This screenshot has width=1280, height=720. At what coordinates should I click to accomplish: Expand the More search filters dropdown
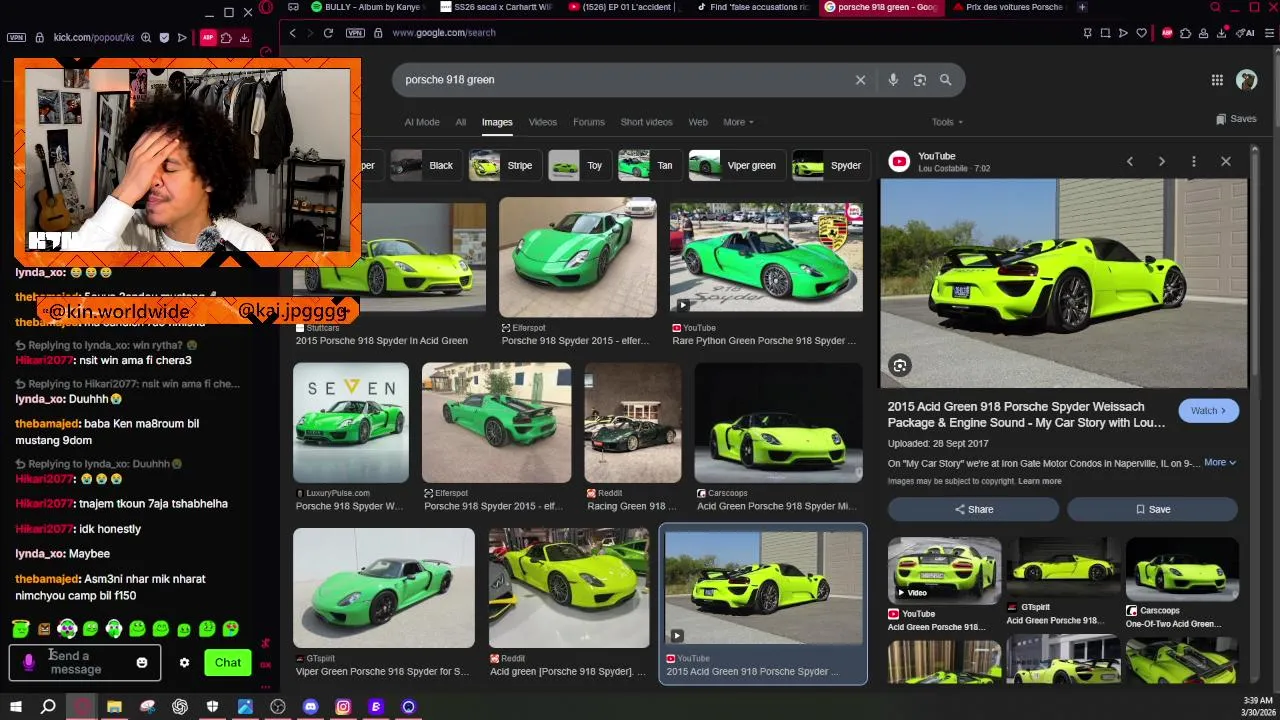point(739,122)
